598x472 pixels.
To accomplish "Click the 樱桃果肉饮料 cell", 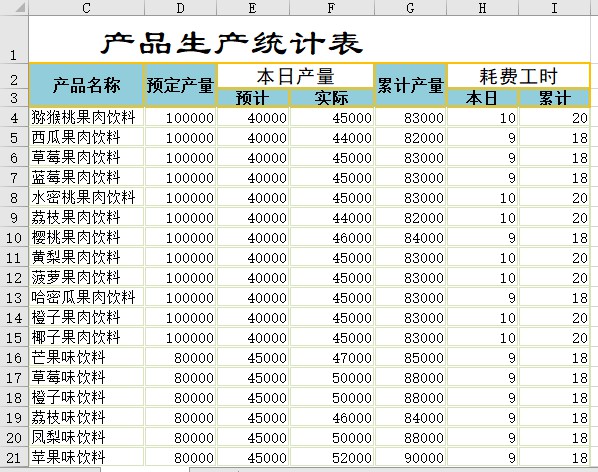I will (87, 238).
